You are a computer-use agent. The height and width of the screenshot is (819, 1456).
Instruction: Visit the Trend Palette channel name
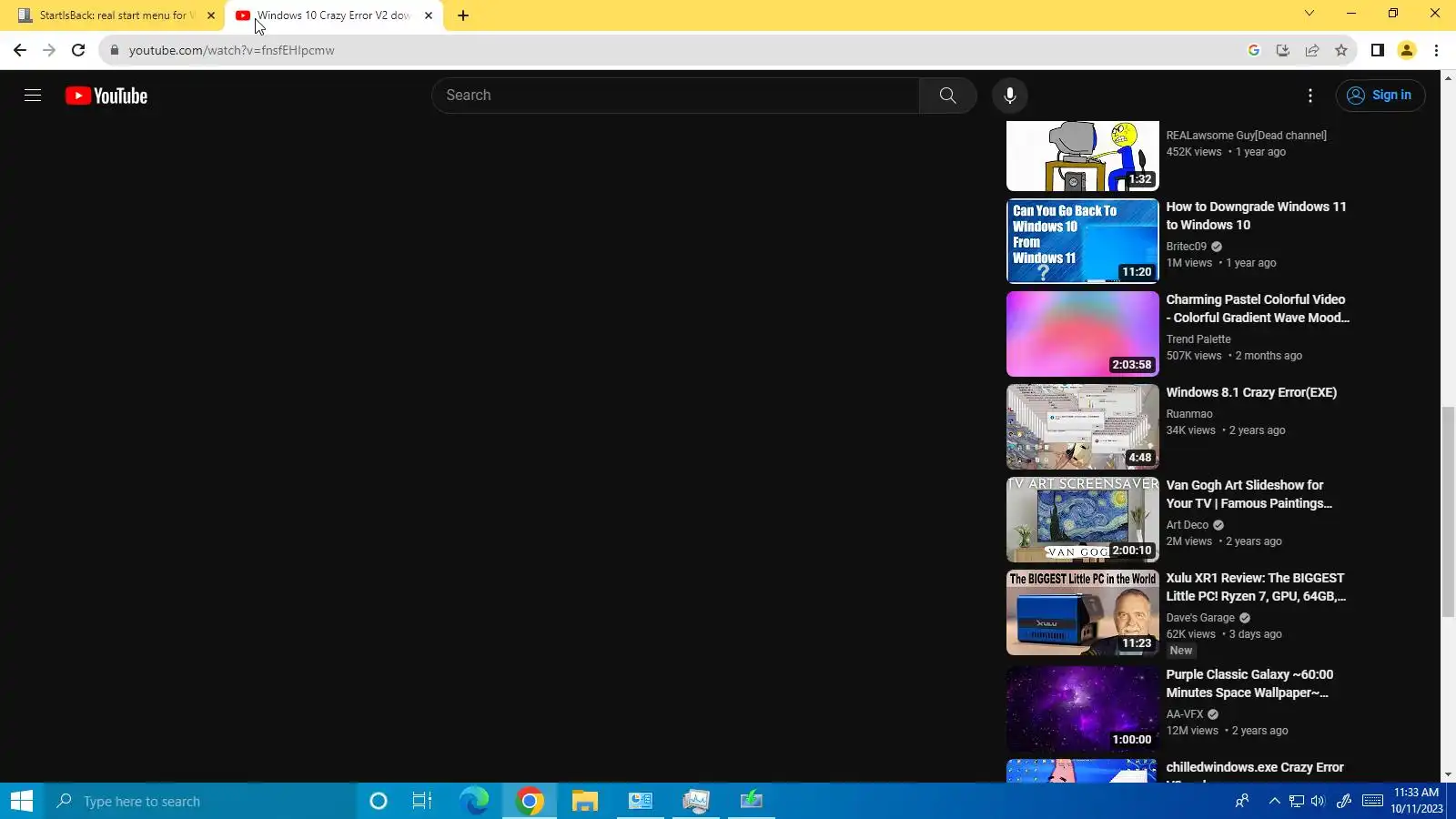click(1198, 339)
